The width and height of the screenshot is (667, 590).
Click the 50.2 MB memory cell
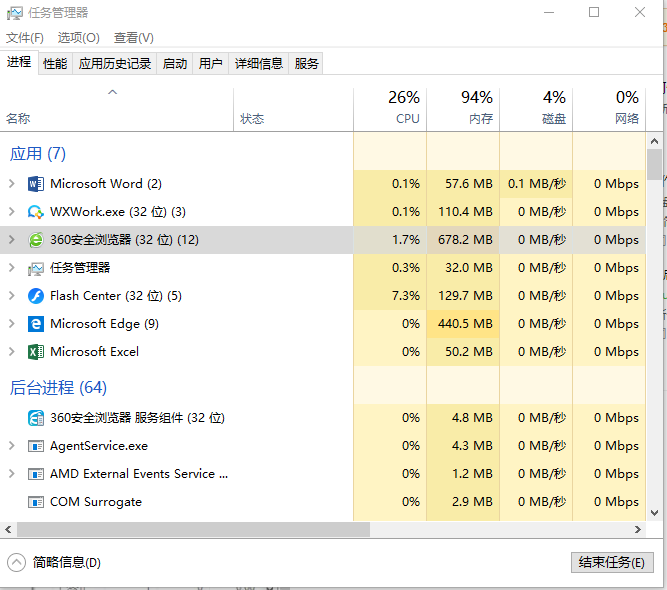[463, 352]
